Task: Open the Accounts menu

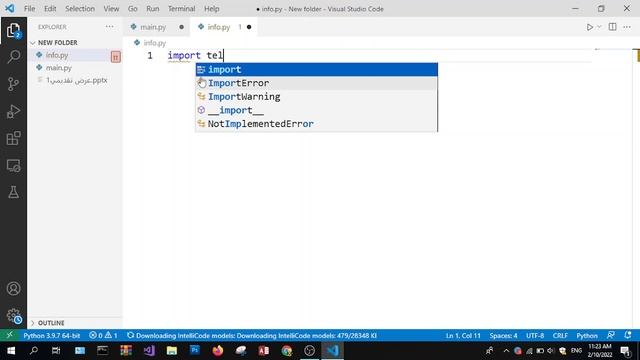Action: point(13,289)
